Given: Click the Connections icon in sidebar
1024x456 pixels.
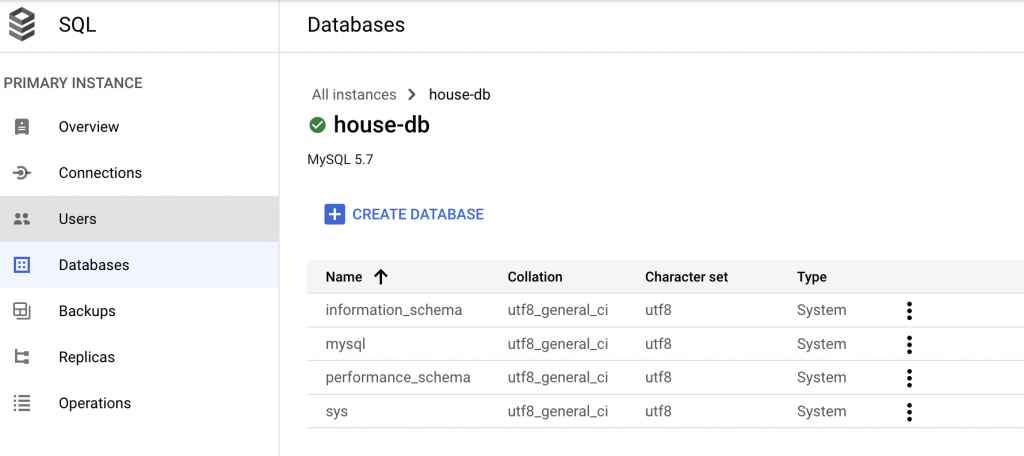Looking at the screenshot, I should (x=22, y=173).
